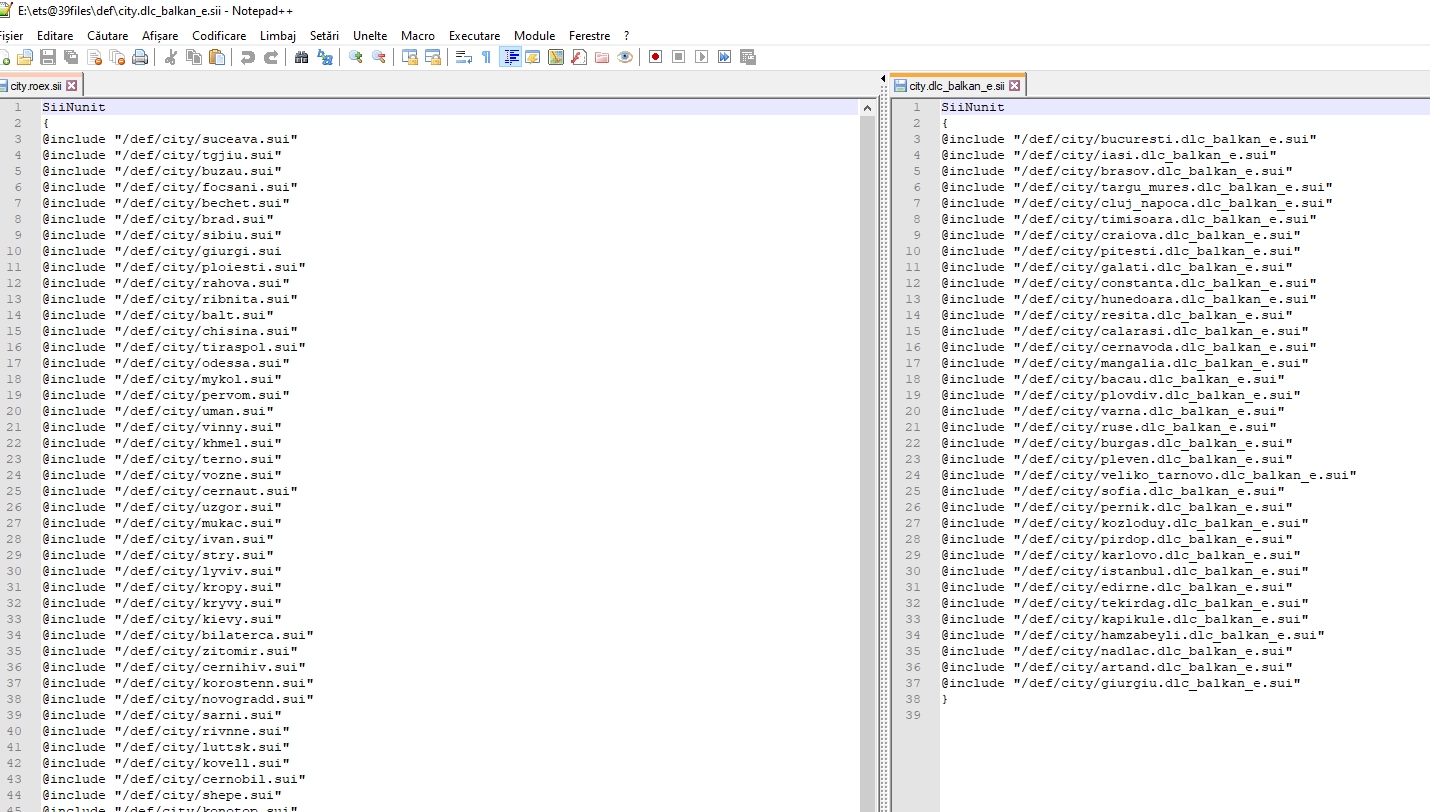Open the ? help menu
Screen dimensions: 1430x812
click(x=626, y=36)
